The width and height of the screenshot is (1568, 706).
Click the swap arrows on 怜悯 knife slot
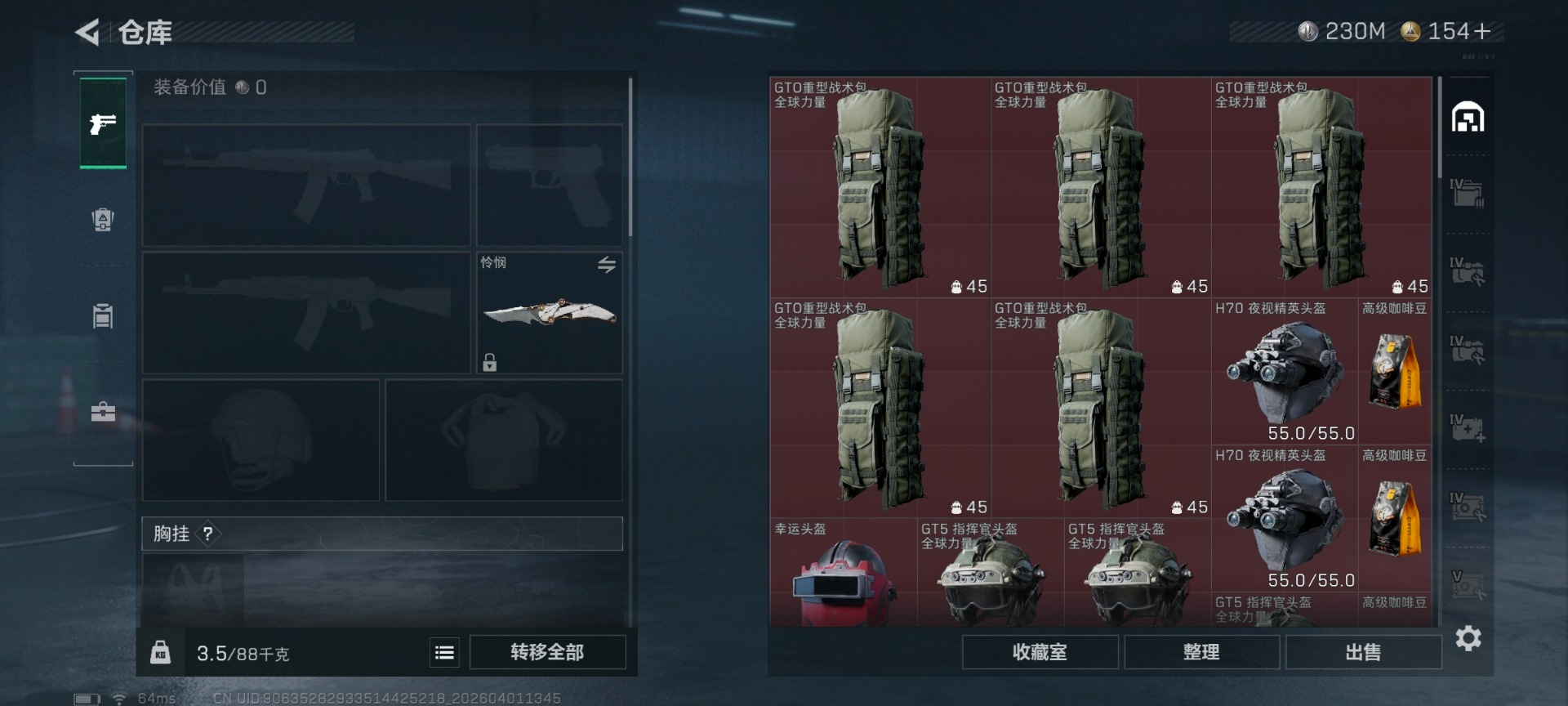(607, 264)
